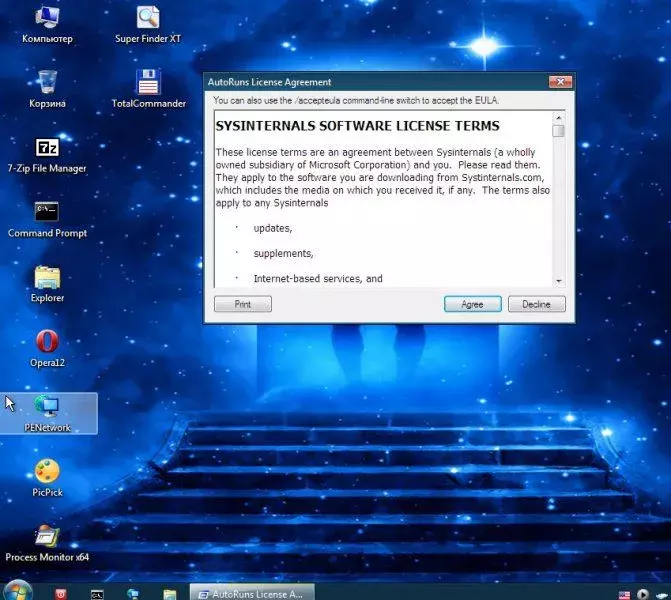
Task: Click the Agree button
Action: pos(472,304)
